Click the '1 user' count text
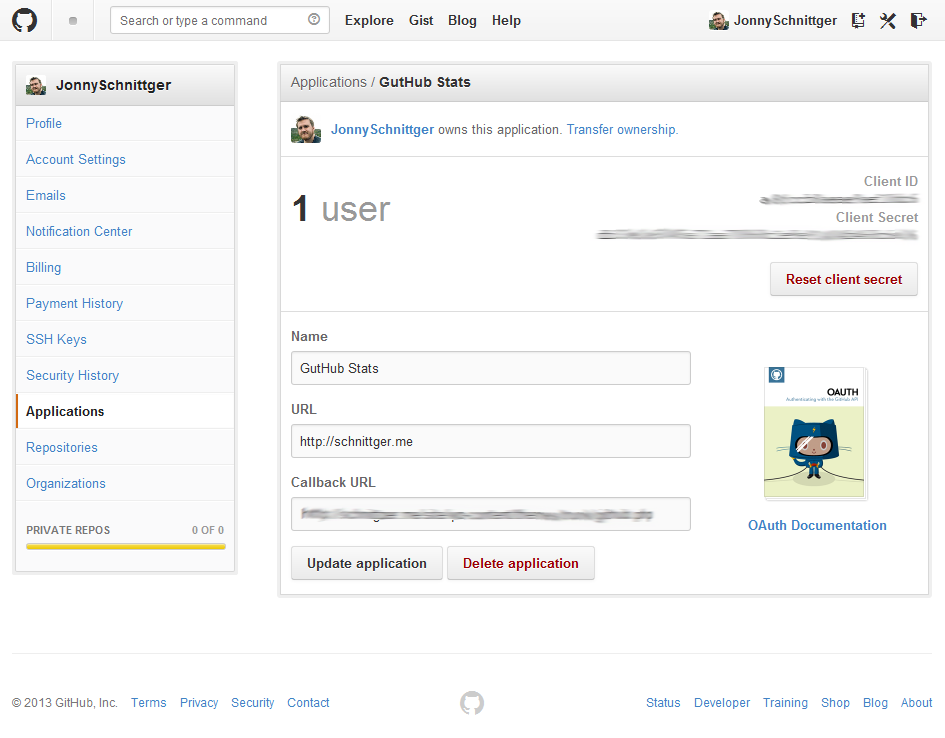The image size is (945, 738). (x=341, y=209)
